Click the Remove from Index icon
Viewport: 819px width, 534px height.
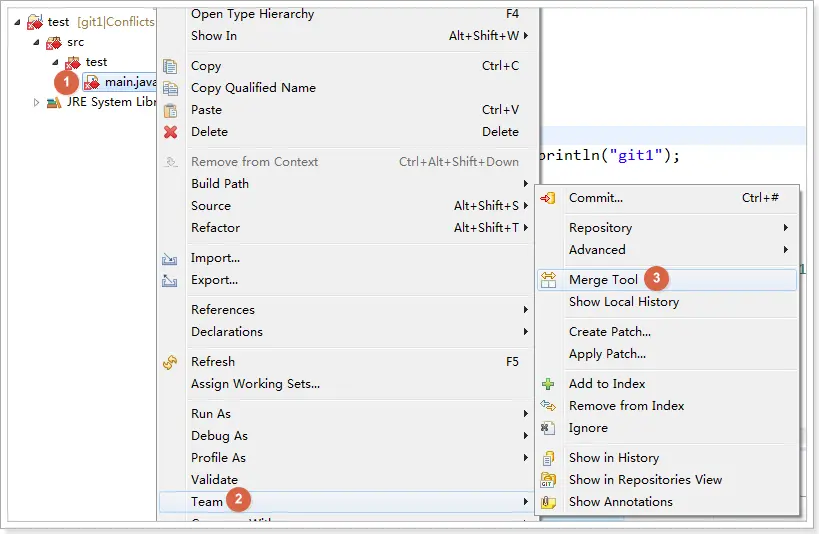point(548,405)
